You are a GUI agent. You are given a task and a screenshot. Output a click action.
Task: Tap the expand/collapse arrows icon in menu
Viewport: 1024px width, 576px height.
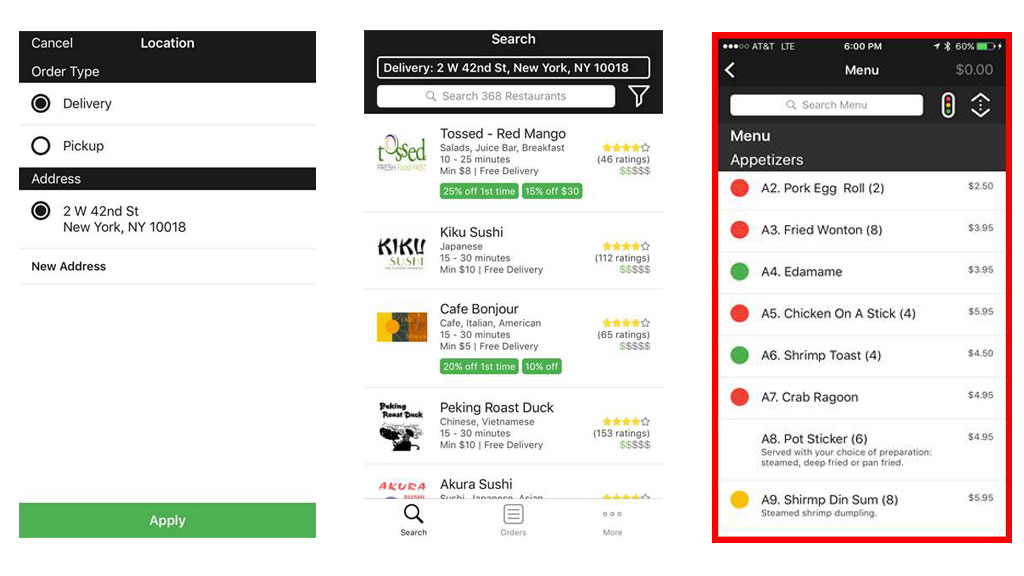(x=980, y=105)
